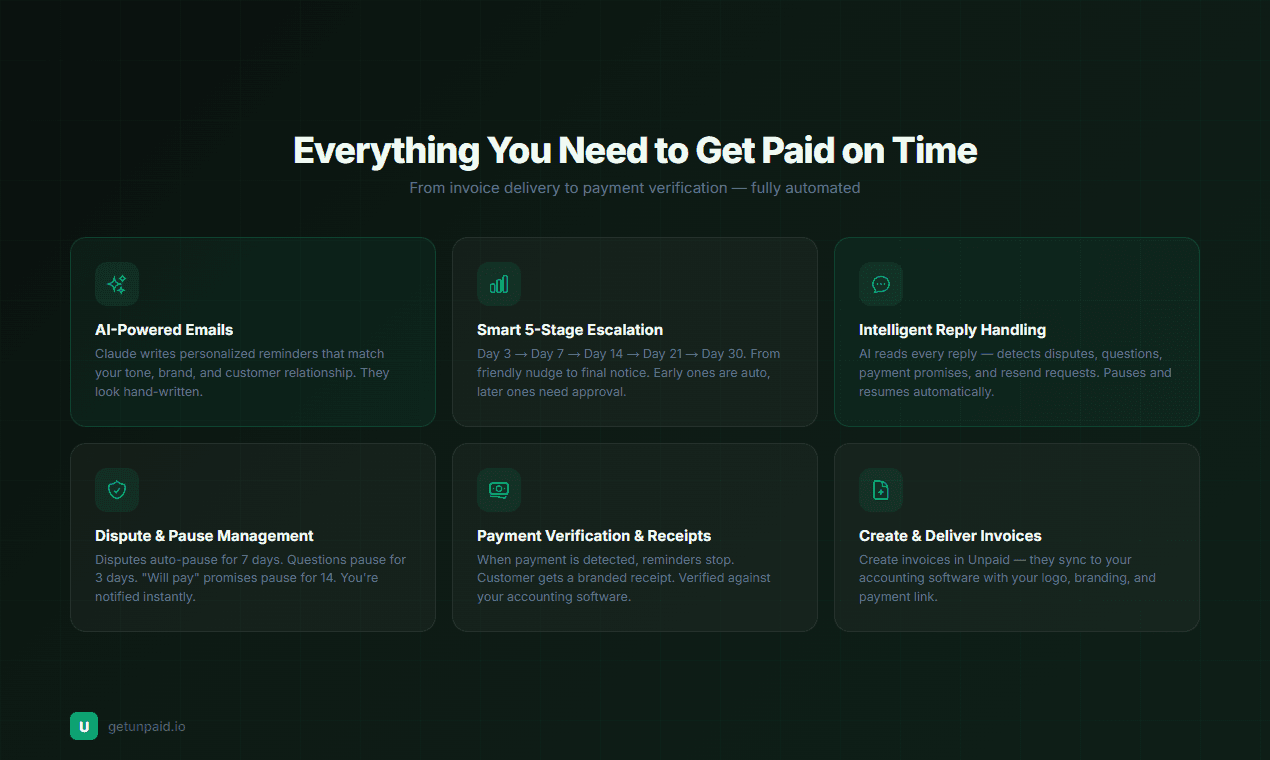
Task: Select the Dispute & Pause Management heading
Action: click(204, 536)
